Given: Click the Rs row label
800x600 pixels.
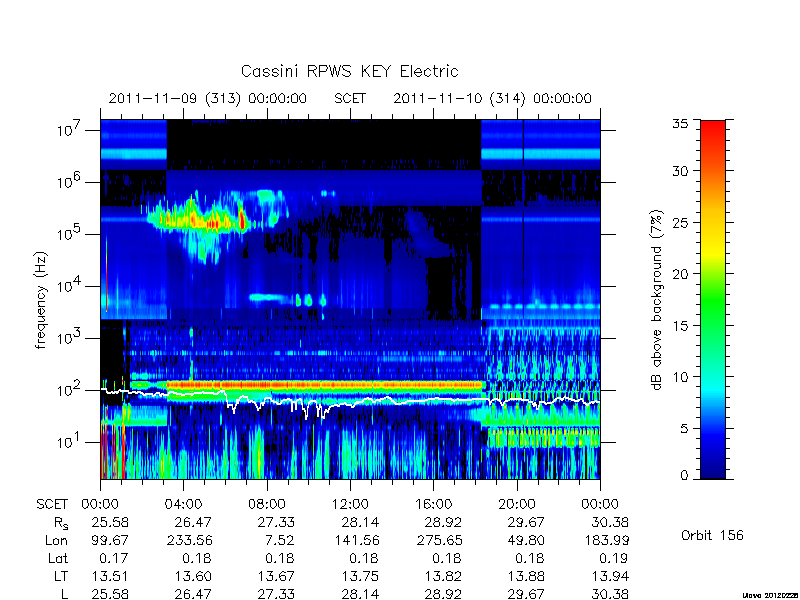Looking at the screenshot, I should [x=61, y=523].
